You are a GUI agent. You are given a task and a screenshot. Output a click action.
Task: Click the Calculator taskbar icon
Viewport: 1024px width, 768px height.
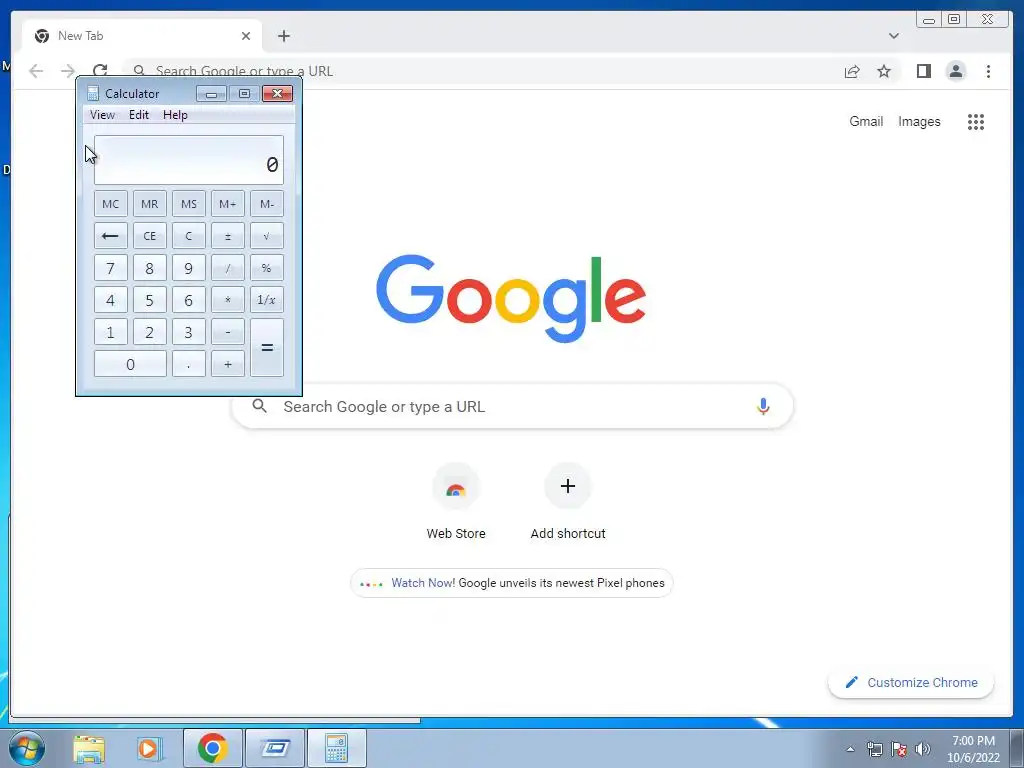(336, 748)
